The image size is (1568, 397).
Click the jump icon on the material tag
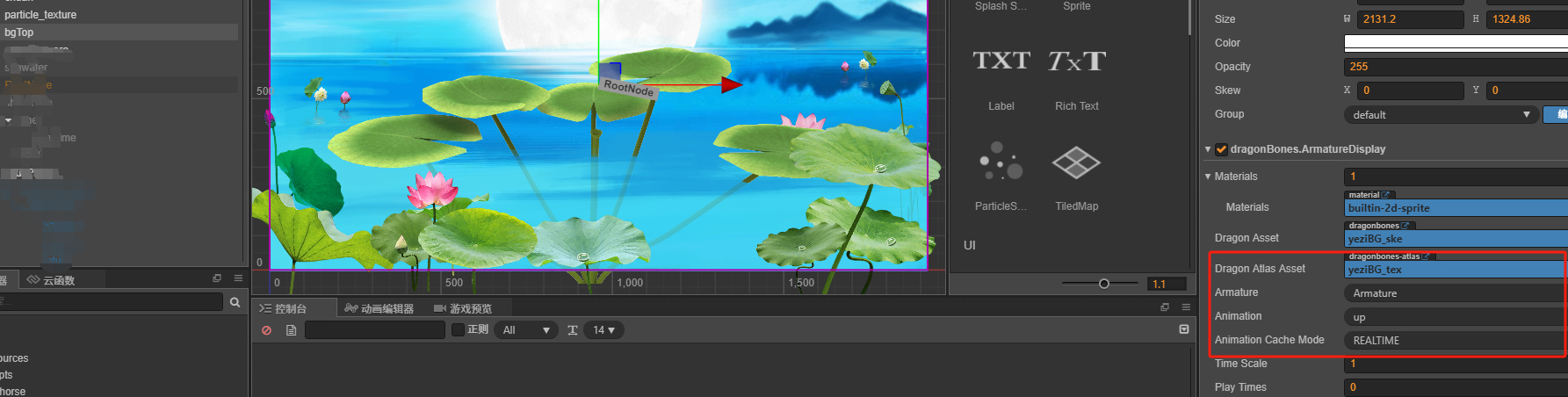1385,195
